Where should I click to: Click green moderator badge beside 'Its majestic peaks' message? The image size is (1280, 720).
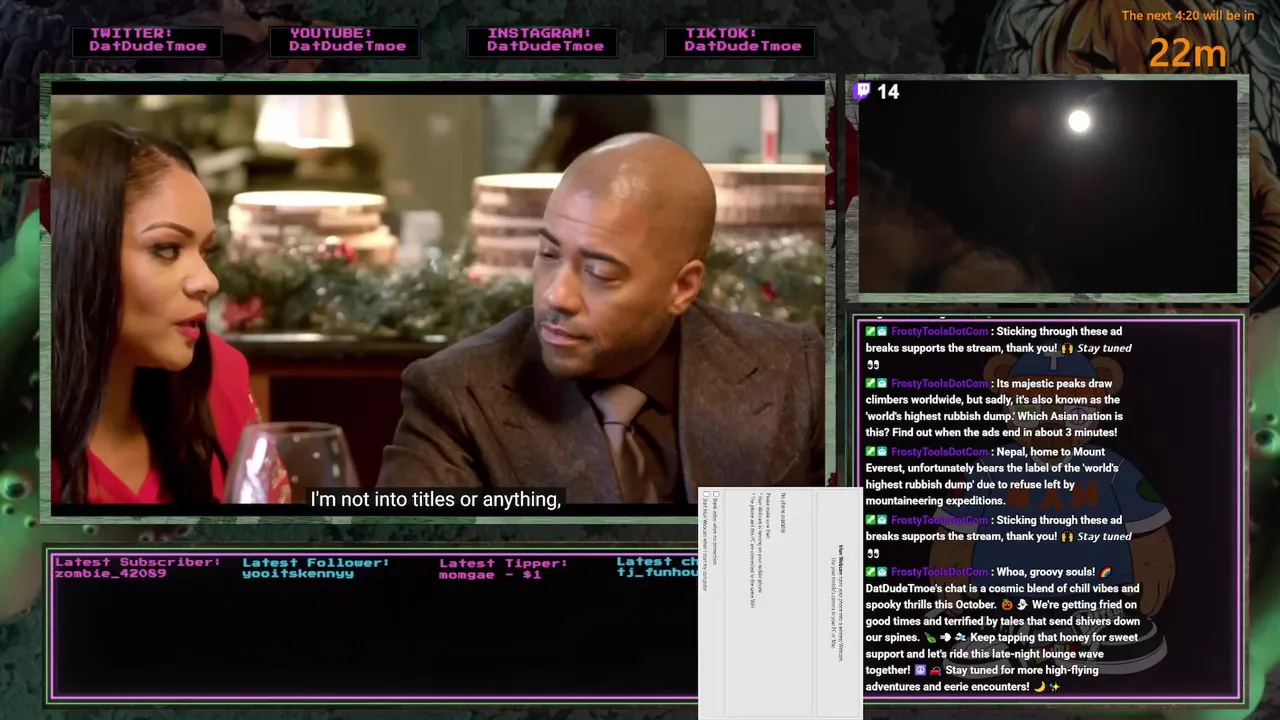pos(871,384)
